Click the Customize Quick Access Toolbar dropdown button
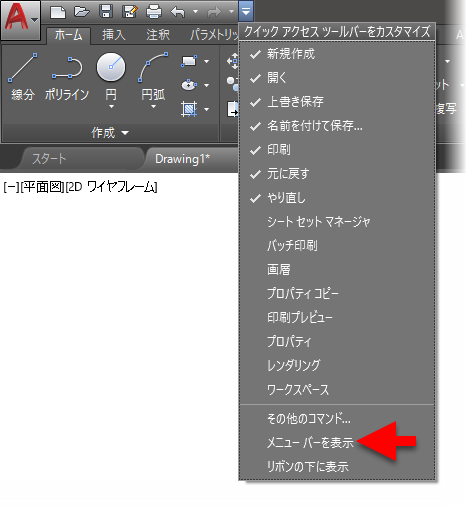The image size is (467, 507). pyautogui.click(x=246, y=11)
